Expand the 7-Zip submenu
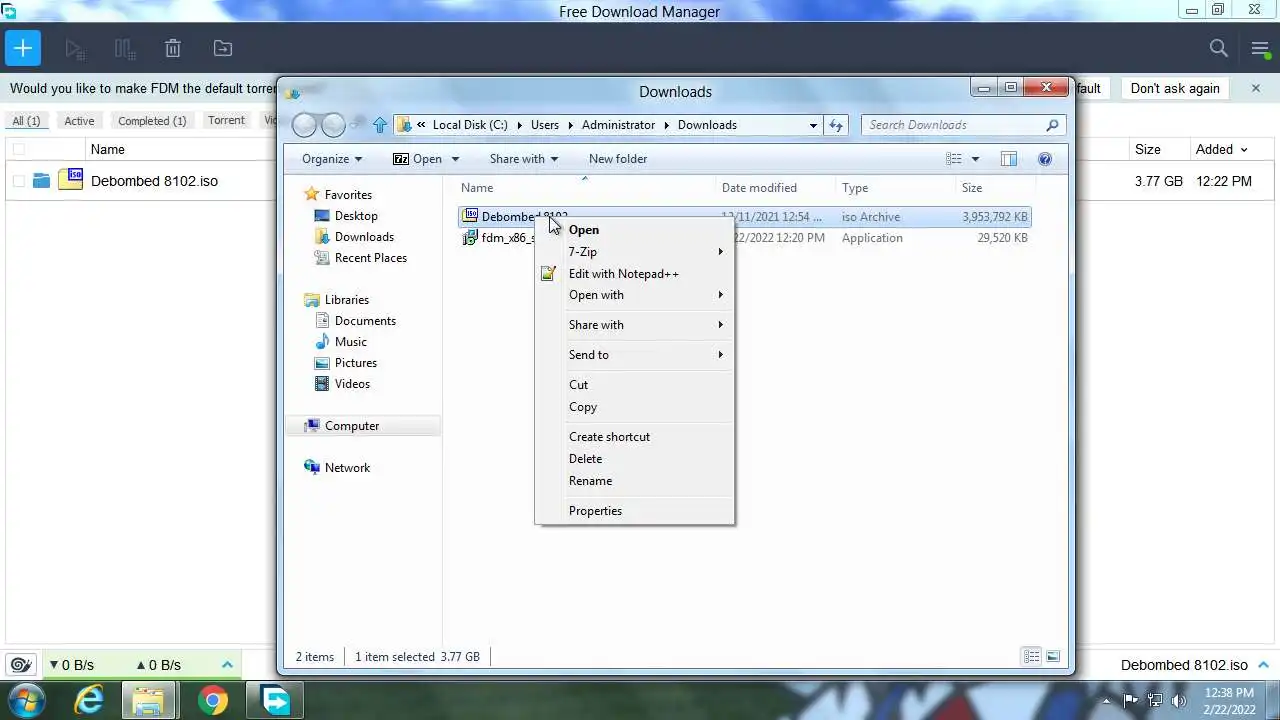Image resolution: width=1280 pixels, height=720 pixels. pyautogui.click(x=634, y=251)
